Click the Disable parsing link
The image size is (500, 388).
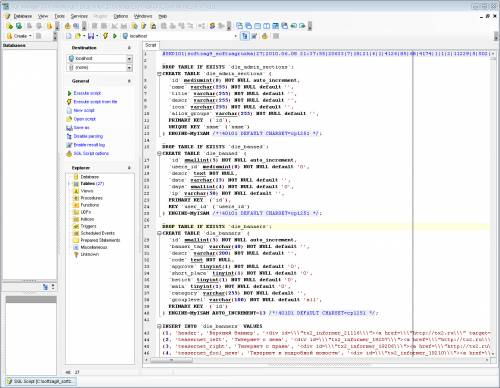[x=88, y=136]
